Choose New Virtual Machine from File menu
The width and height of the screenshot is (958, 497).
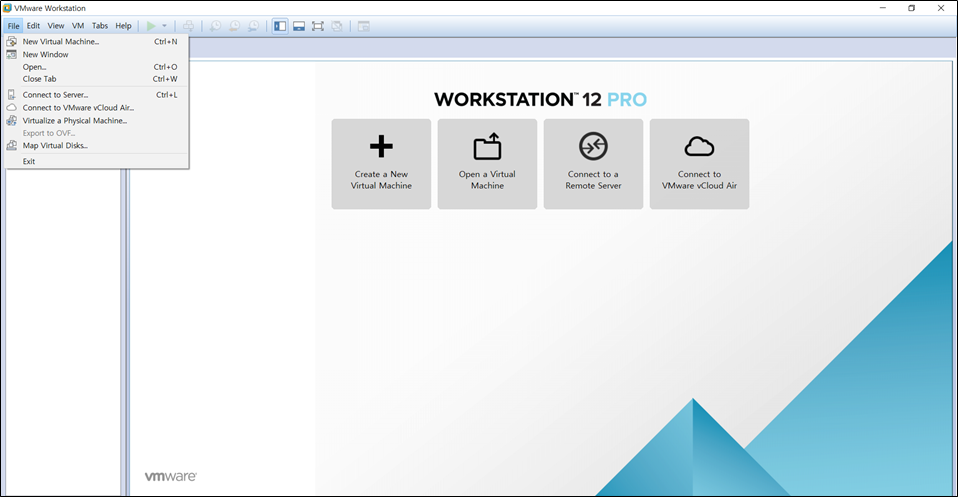(97, 42)
